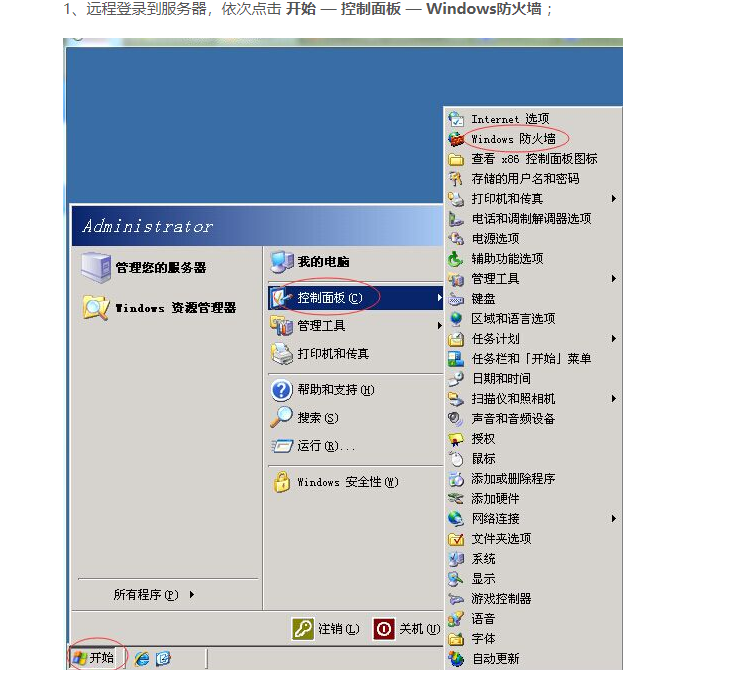Image resolution: width=741 pixels, height=687 pixels.
Task: Select the 电源选项 text entry
Action: pyautogui.click(x=495, y=239)
